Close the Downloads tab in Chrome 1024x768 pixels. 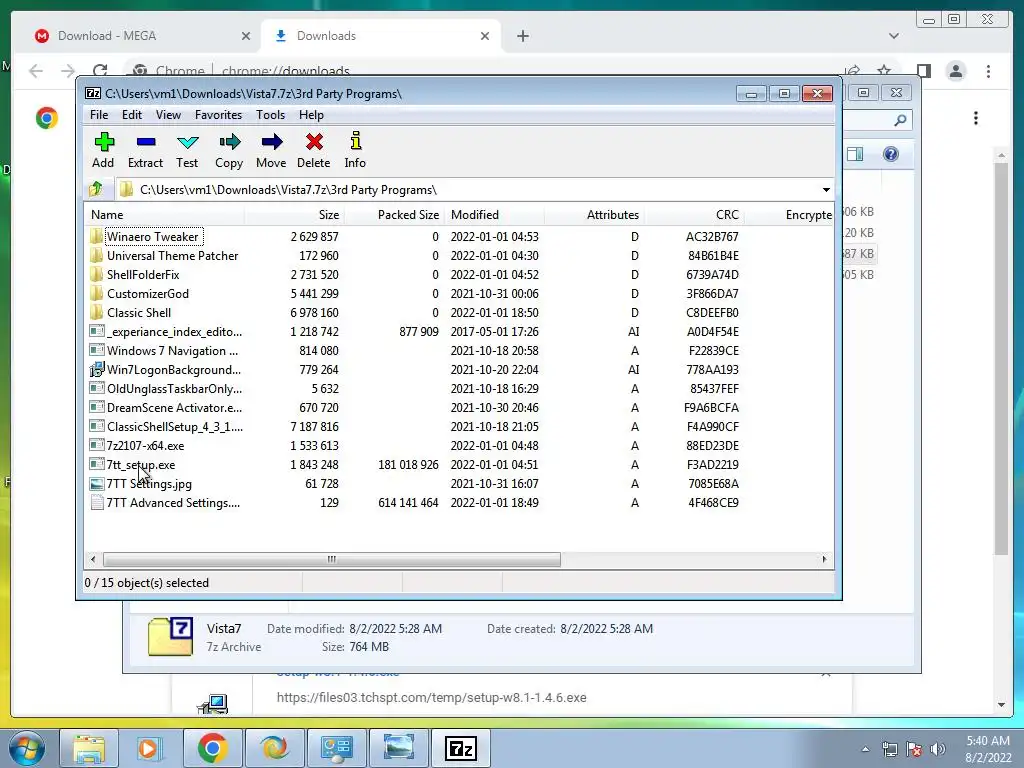pos(485,36)
